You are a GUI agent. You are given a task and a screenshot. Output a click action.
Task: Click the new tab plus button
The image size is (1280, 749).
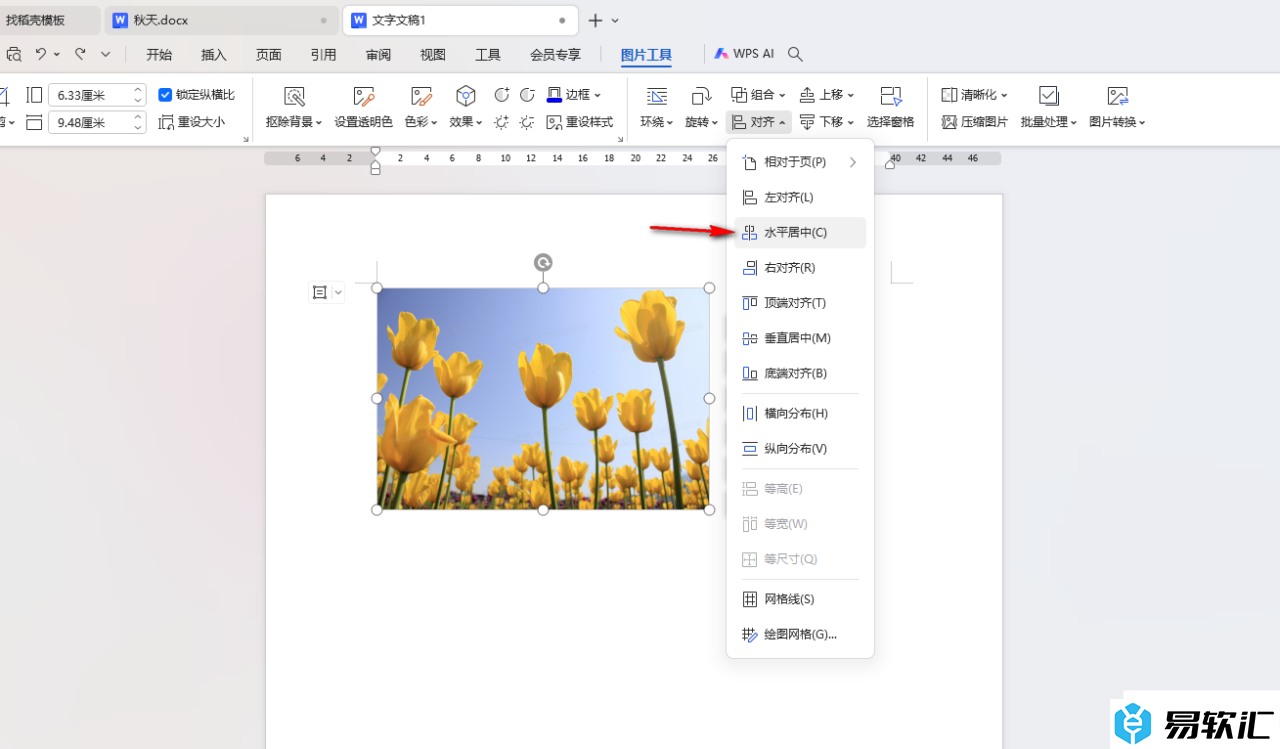(x=595, y=20)
